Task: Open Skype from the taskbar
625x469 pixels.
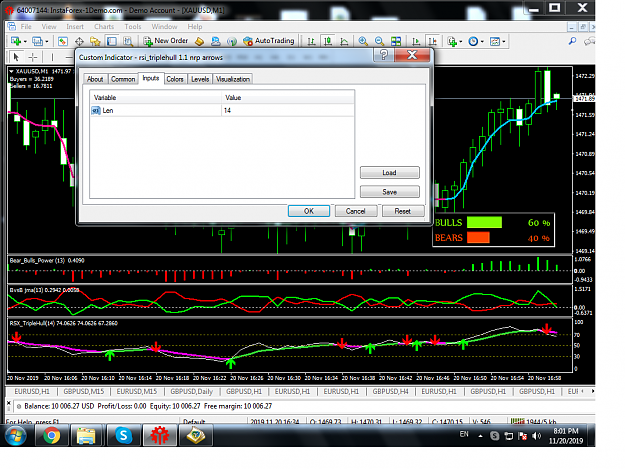Action: coord(124,435)
